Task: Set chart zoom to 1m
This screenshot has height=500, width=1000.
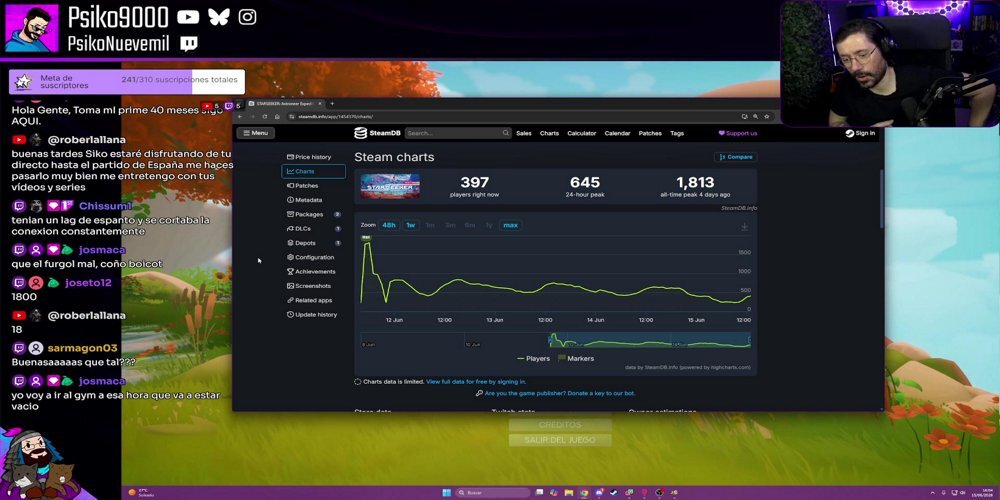Action: pos(430,225)
